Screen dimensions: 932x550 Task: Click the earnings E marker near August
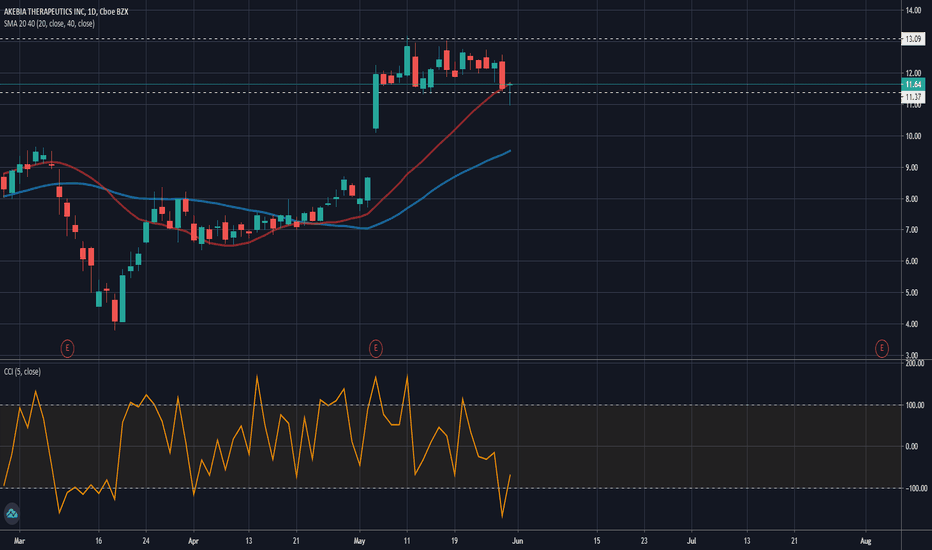[881, 348]
